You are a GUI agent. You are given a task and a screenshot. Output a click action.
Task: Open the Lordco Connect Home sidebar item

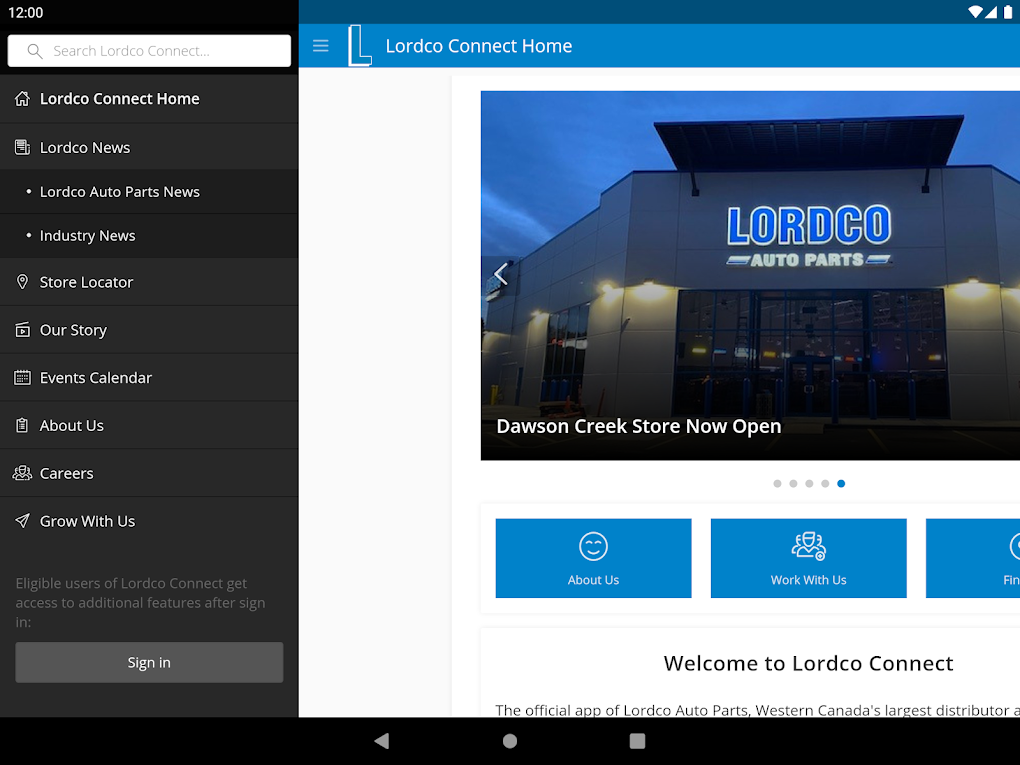click(x=119, y=98)
